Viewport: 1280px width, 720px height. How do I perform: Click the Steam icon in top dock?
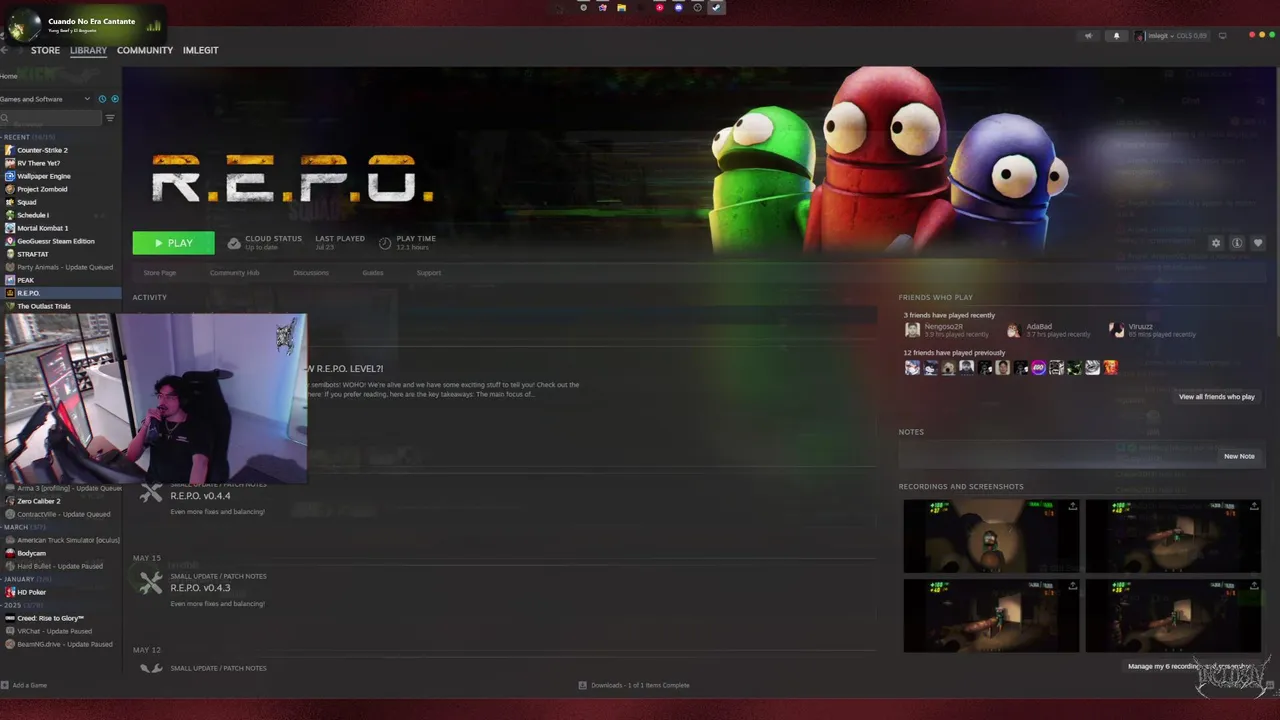[x=716, y=8]
